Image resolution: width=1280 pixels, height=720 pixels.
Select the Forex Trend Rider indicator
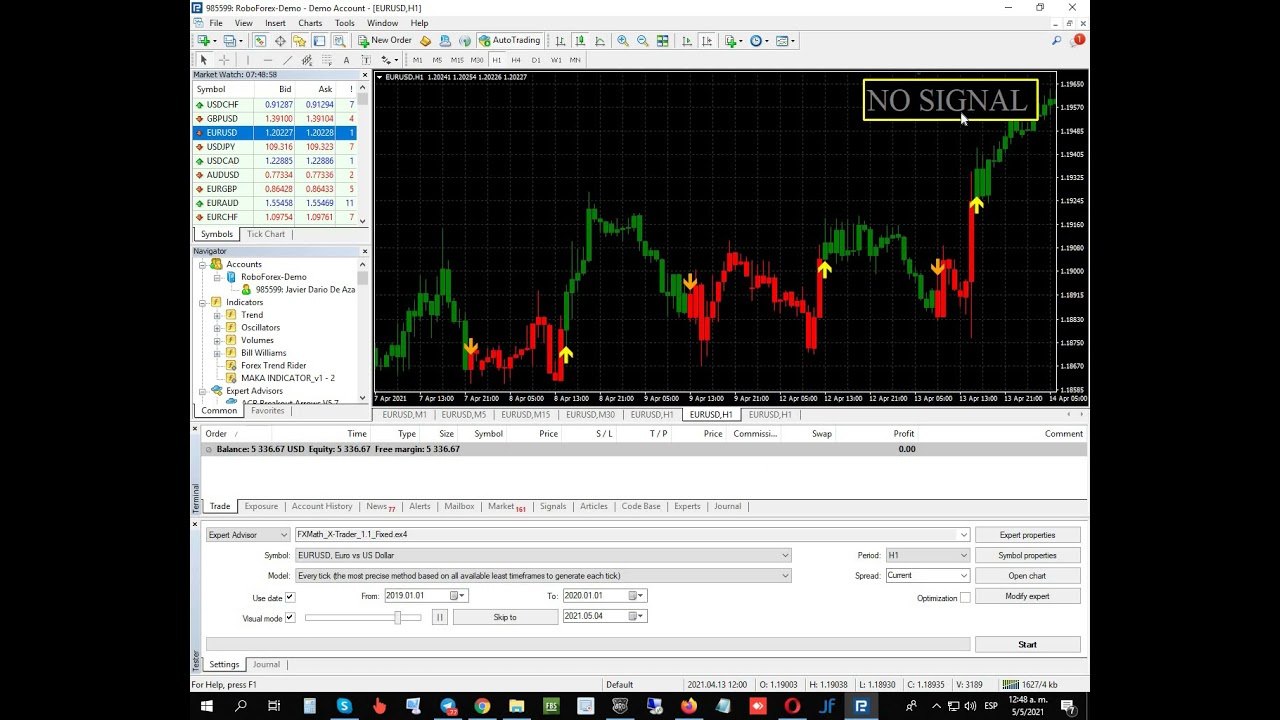coord(273,365)
